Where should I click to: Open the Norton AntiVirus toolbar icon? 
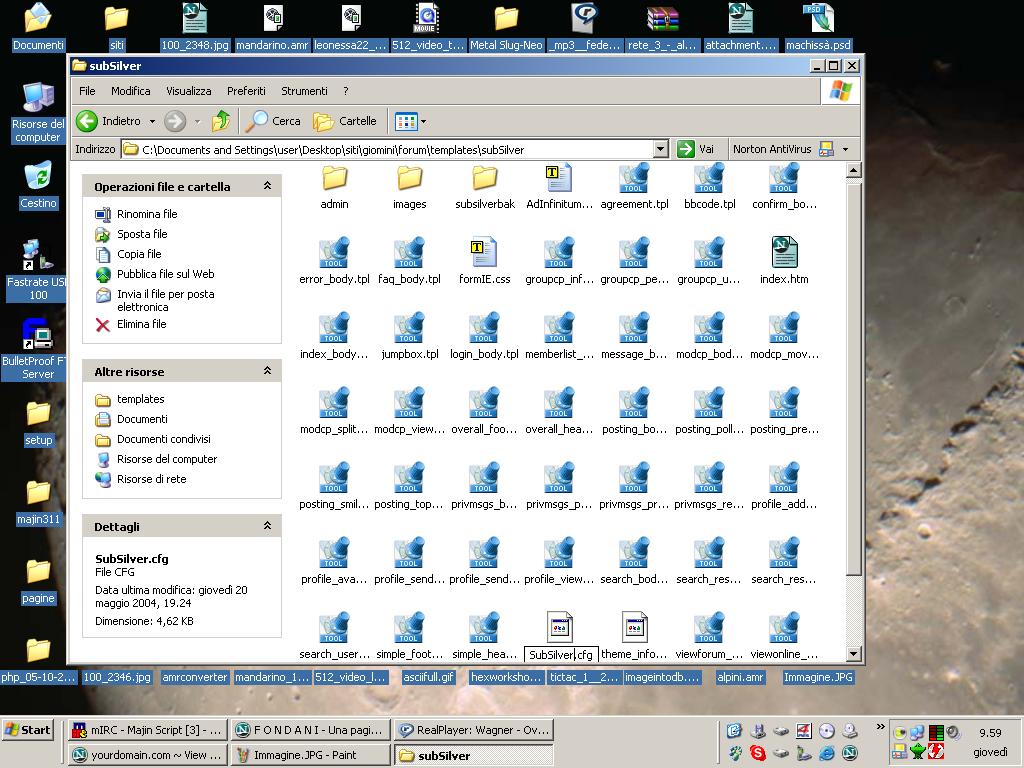[826, 149]
